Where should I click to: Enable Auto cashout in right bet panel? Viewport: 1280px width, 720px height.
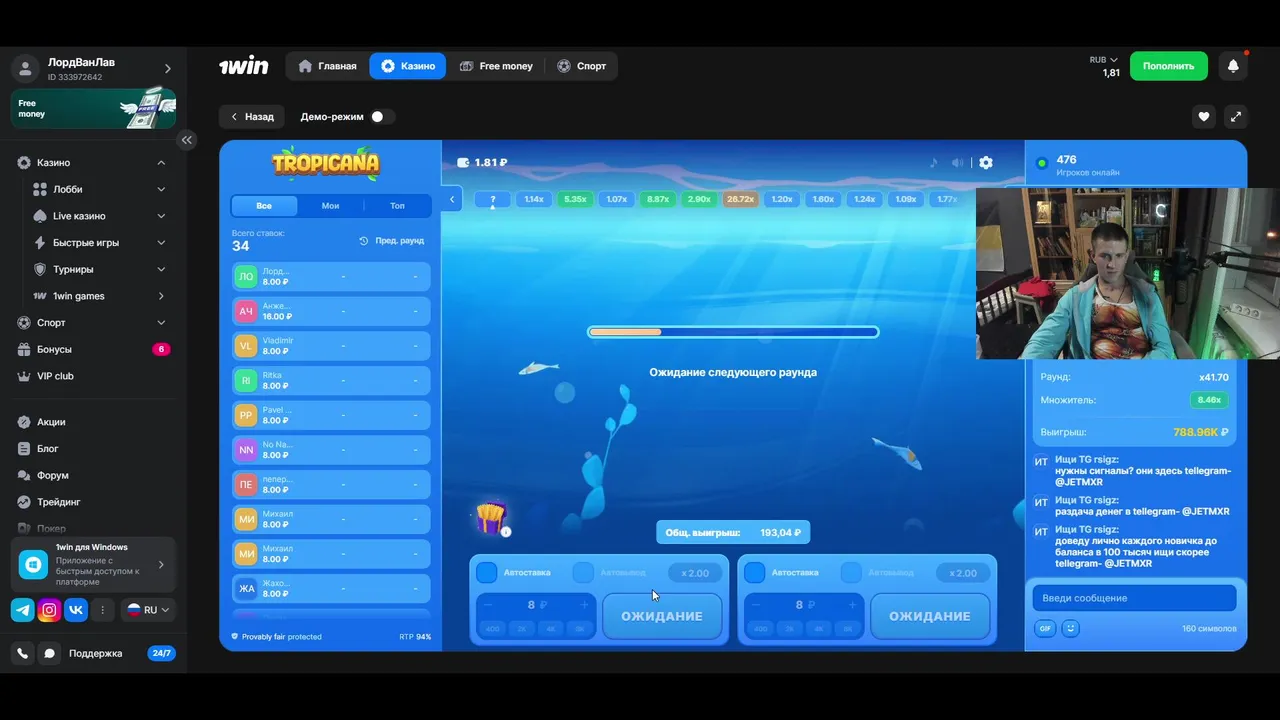tap(851, 573)
